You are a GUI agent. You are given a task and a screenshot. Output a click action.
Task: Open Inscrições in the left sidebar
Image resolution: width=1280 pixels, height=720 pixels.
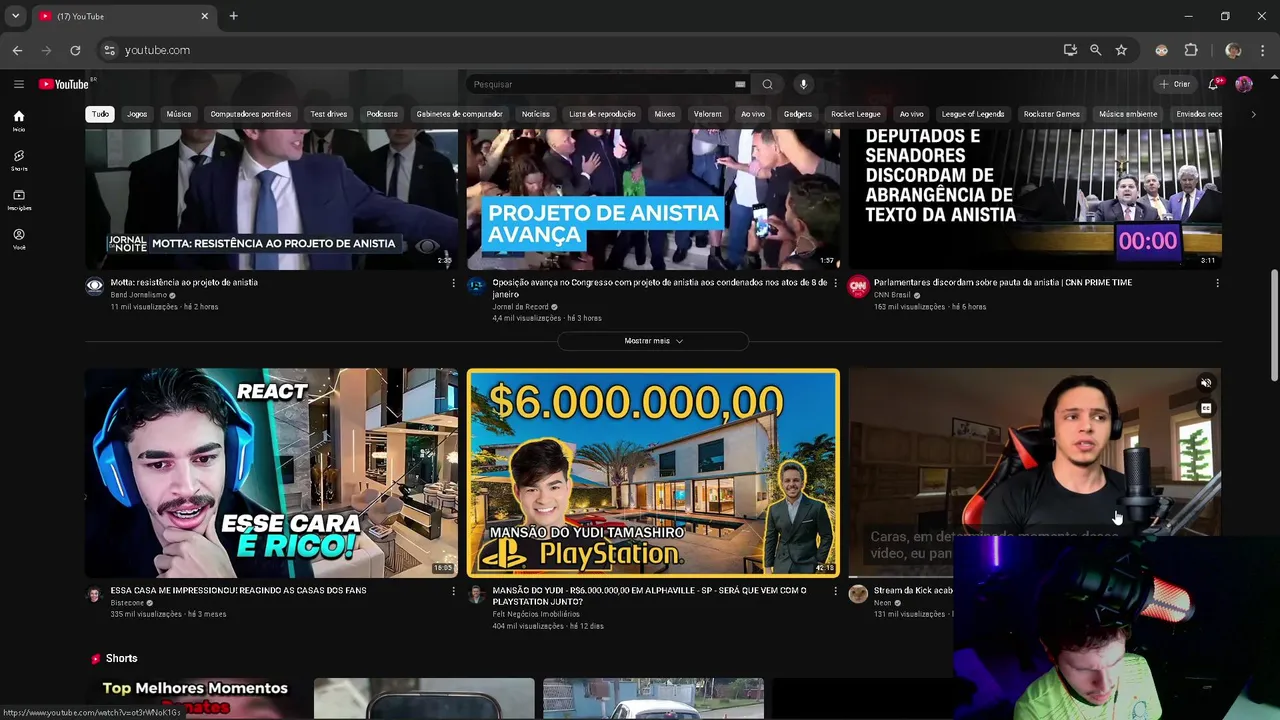(x=18, y=200)
